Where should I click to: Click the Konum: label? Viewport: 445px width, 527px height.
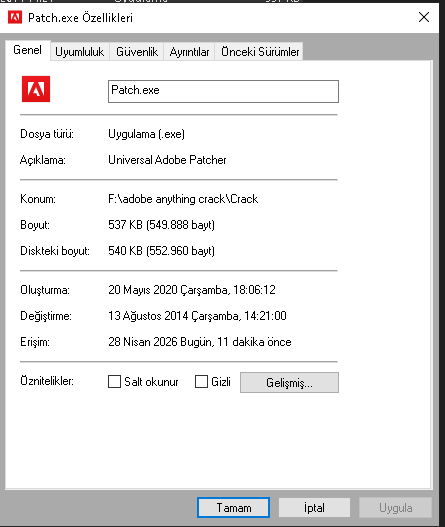pyautogui.click(x=38, y=199)
